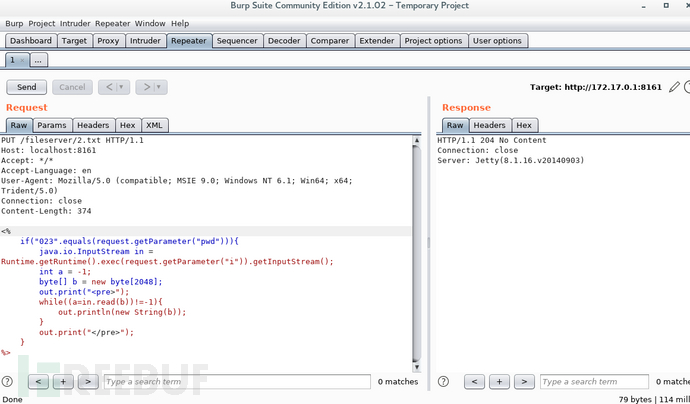
Task: Go to next response search match
Action: point(524,382)
